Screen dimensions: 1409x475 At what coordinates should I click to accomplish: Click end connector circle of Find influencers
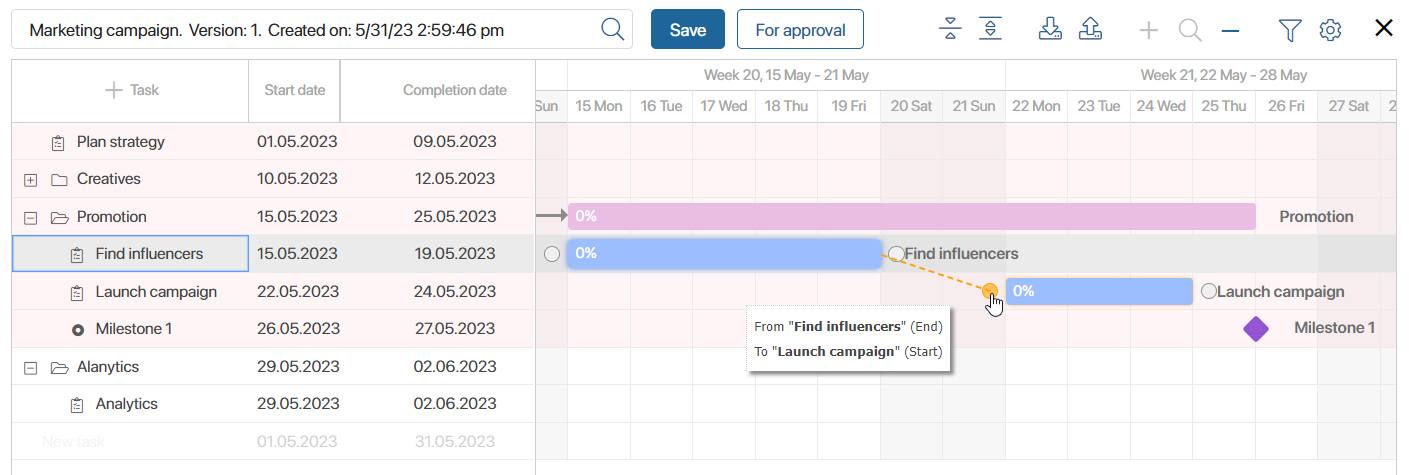(x=896, y=254)
